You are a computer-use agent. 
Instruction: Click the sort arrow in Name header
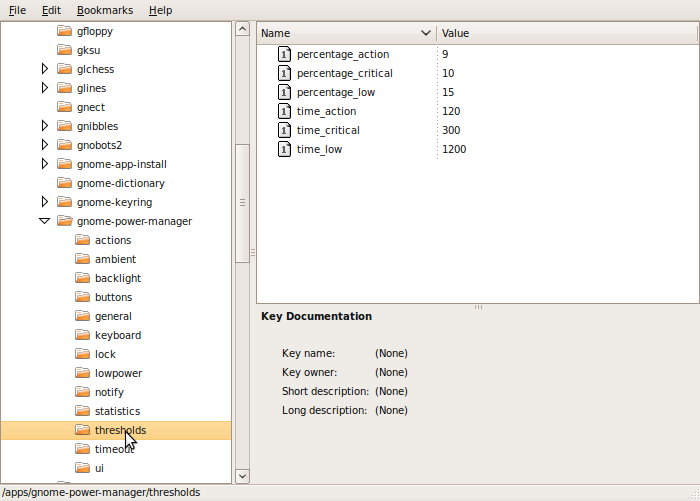pyautogui.click(x=425, y=33)
